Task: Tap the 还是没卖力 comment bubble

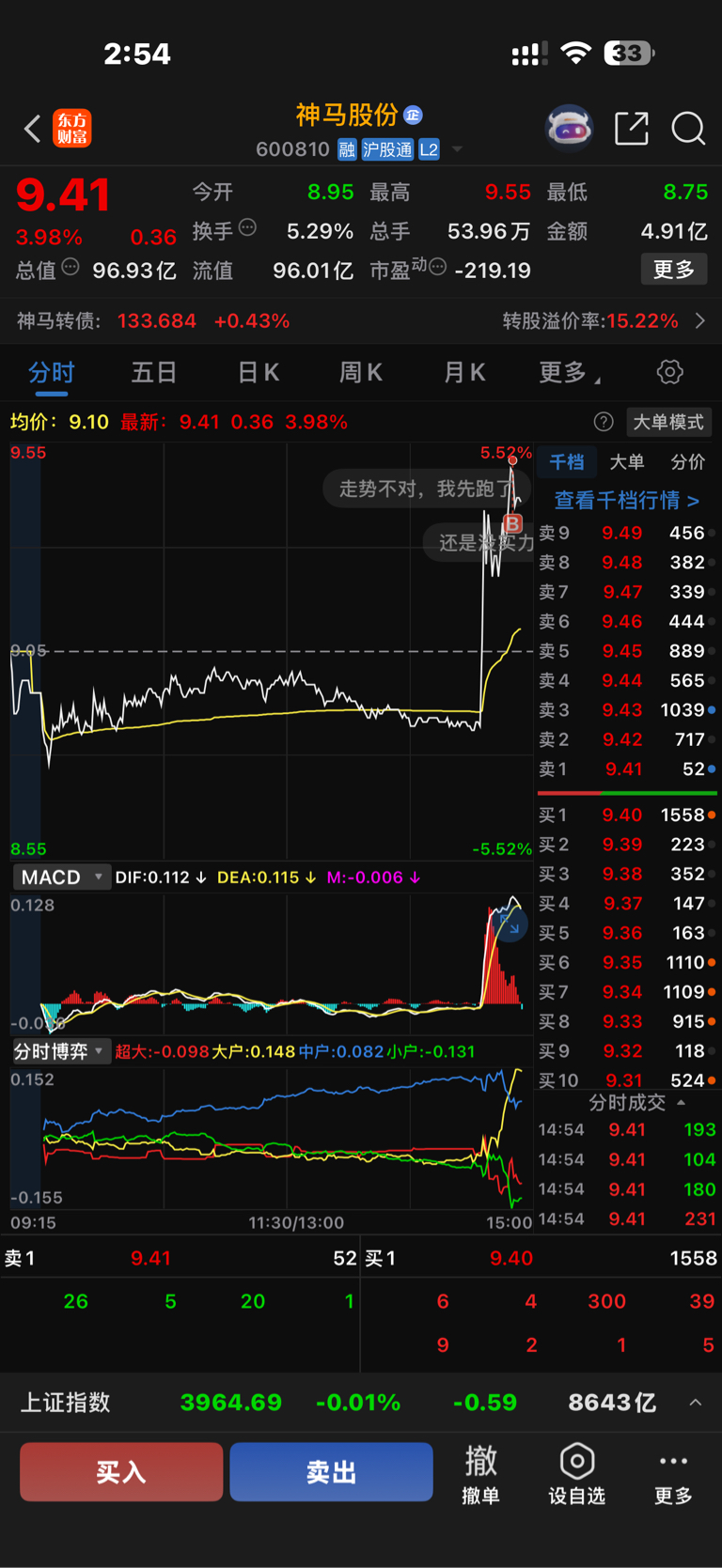Action: (x=479, y=542)
